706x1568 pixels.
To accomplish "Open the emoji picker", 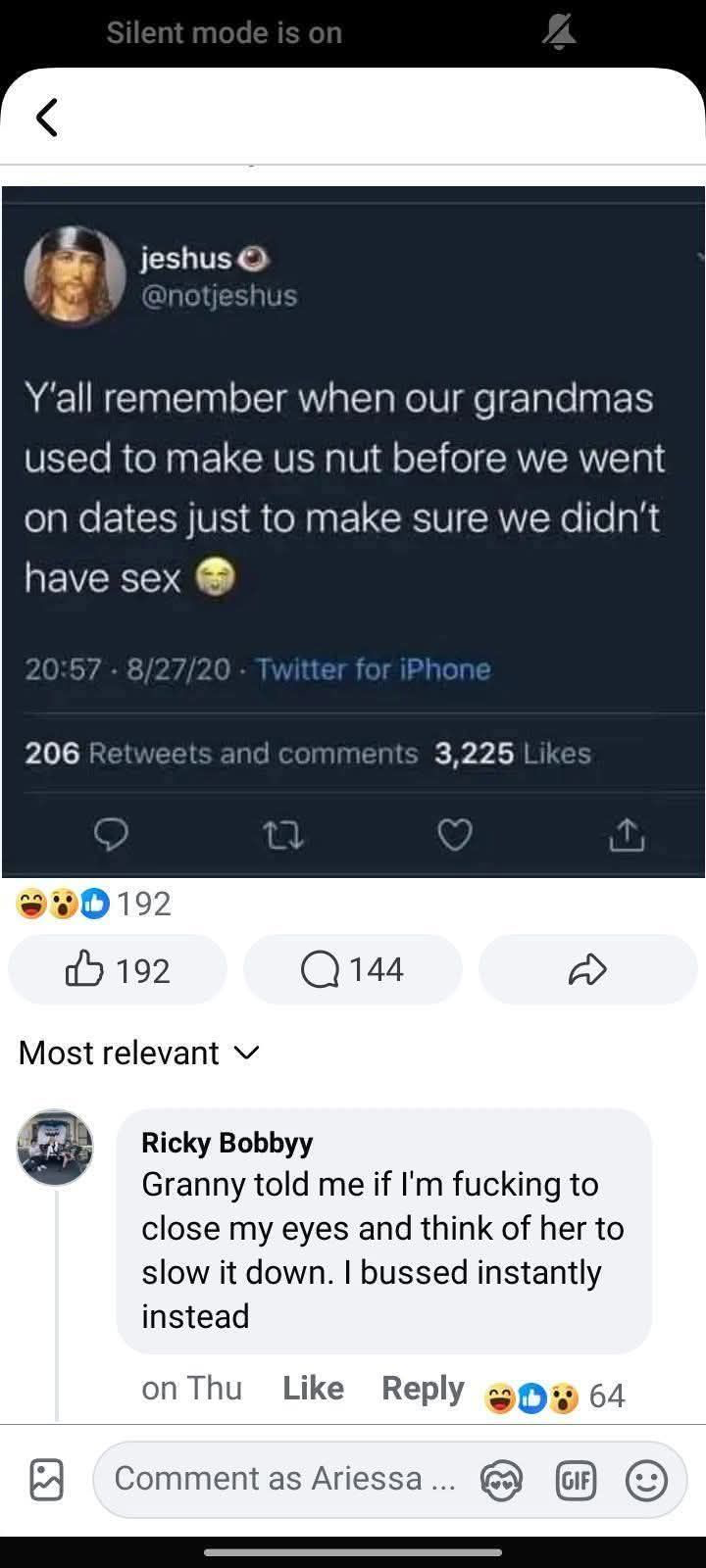I will (x=646, y=1479).
